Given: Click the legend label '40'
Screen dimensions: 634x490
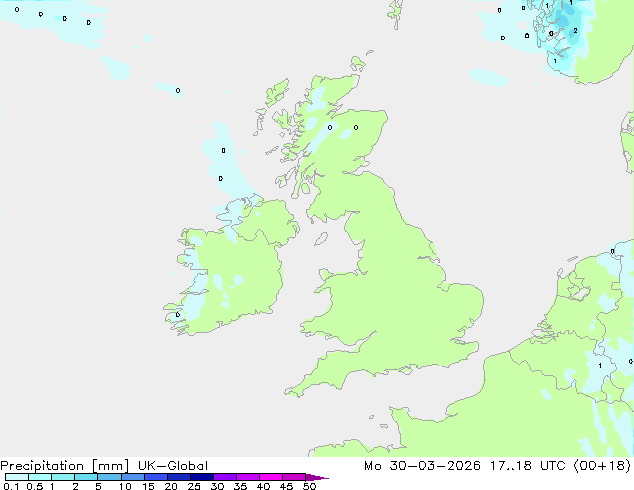Looking at the screenshot, I should tap(263, 486).
